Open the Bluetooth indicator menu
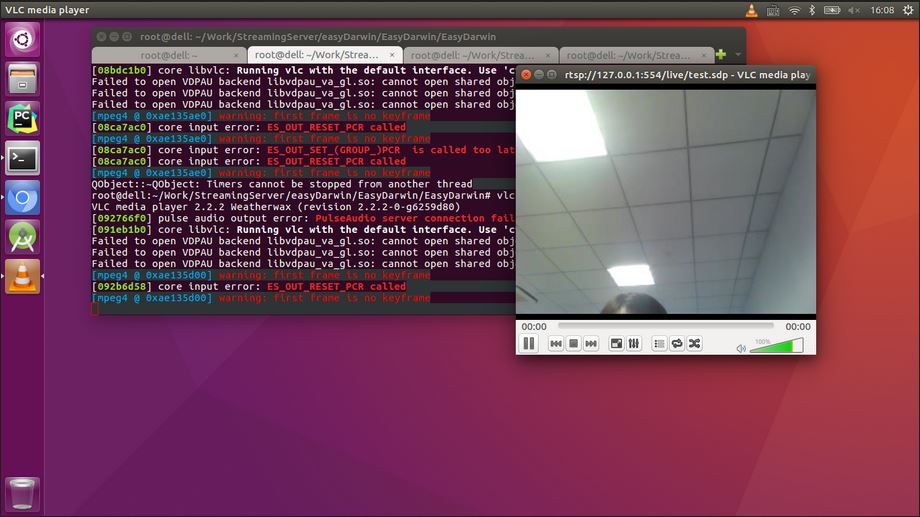This screenshot has width=920, height=517. [812, 10]
